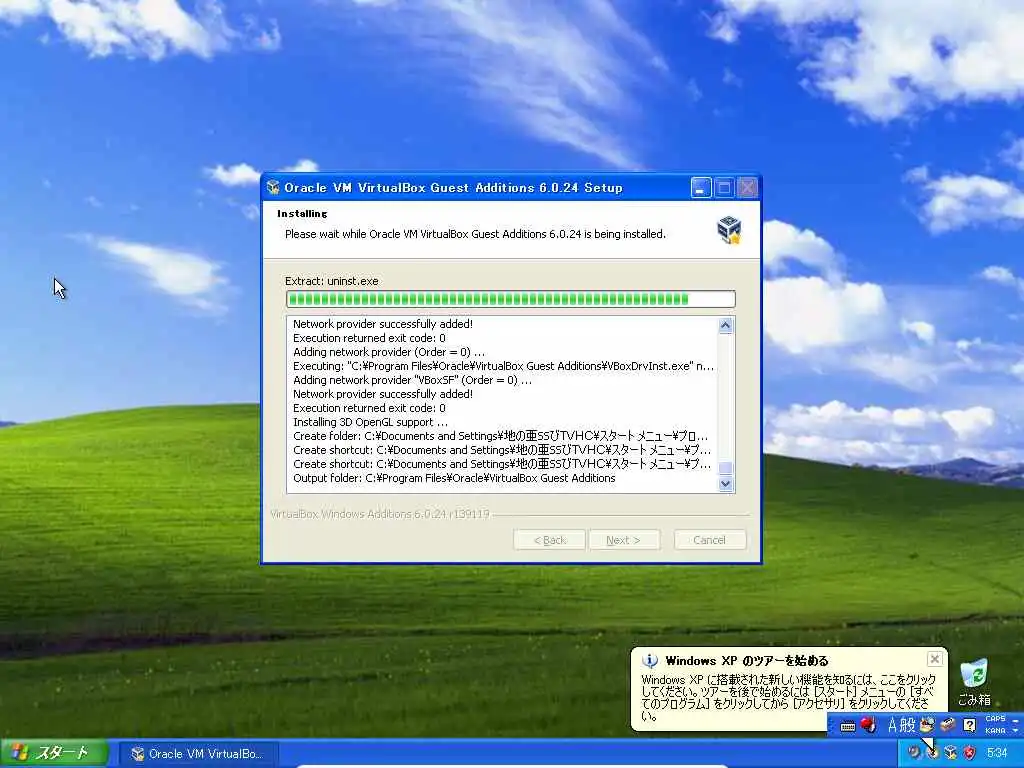The width and height of the screenshot is (1024, 768).
Task: Click the clock showing 5:34
Action: [997, 753]
